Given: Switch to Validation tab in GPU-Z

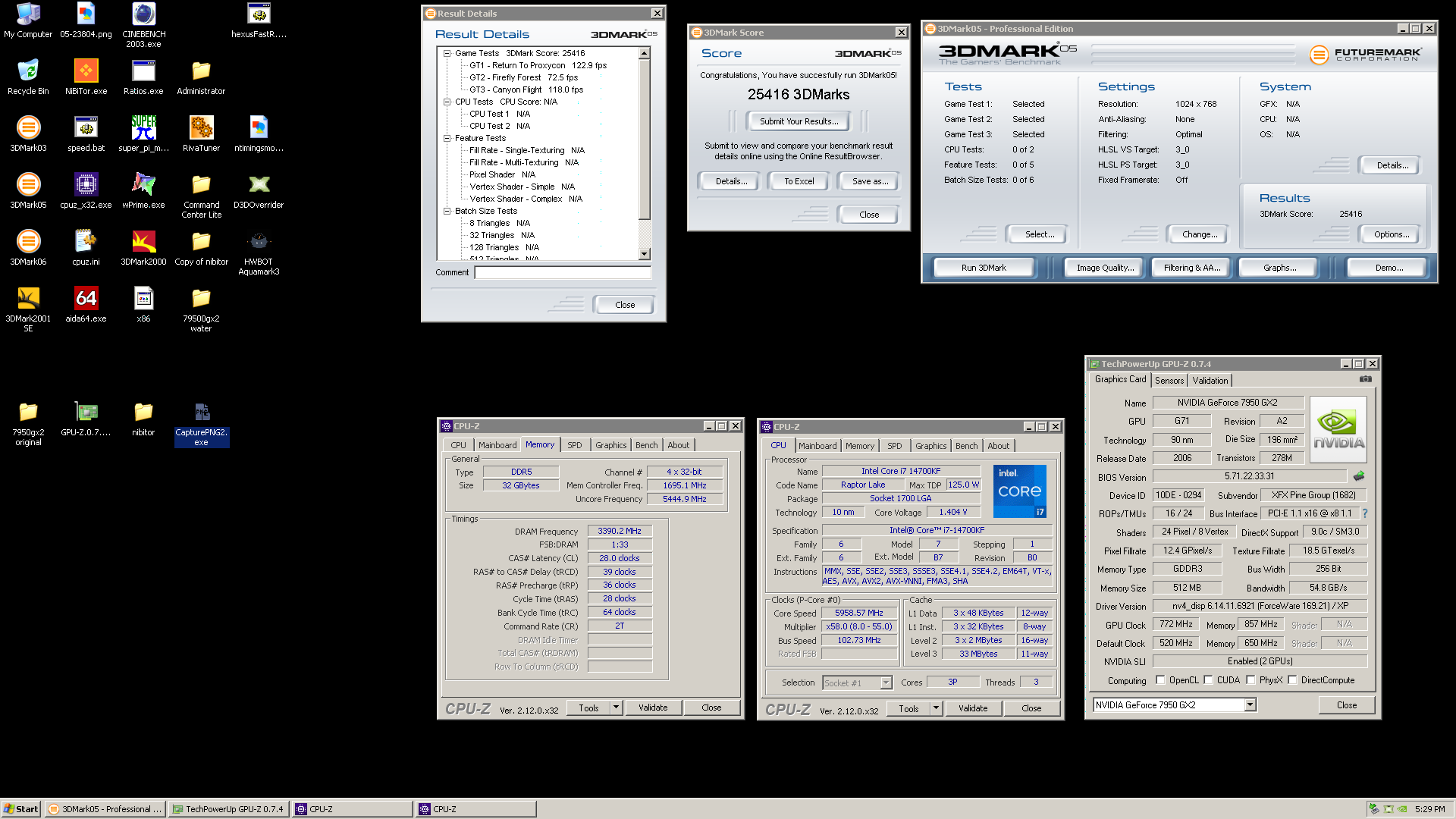Looking at the screenshot, I should (1210, 381).
